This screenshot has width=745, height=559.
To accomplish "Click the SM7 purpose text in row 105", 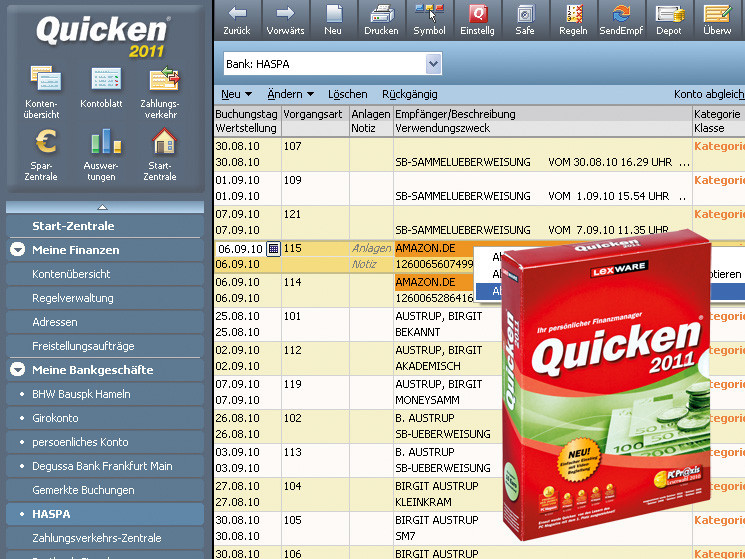I will tap(405, 536).
